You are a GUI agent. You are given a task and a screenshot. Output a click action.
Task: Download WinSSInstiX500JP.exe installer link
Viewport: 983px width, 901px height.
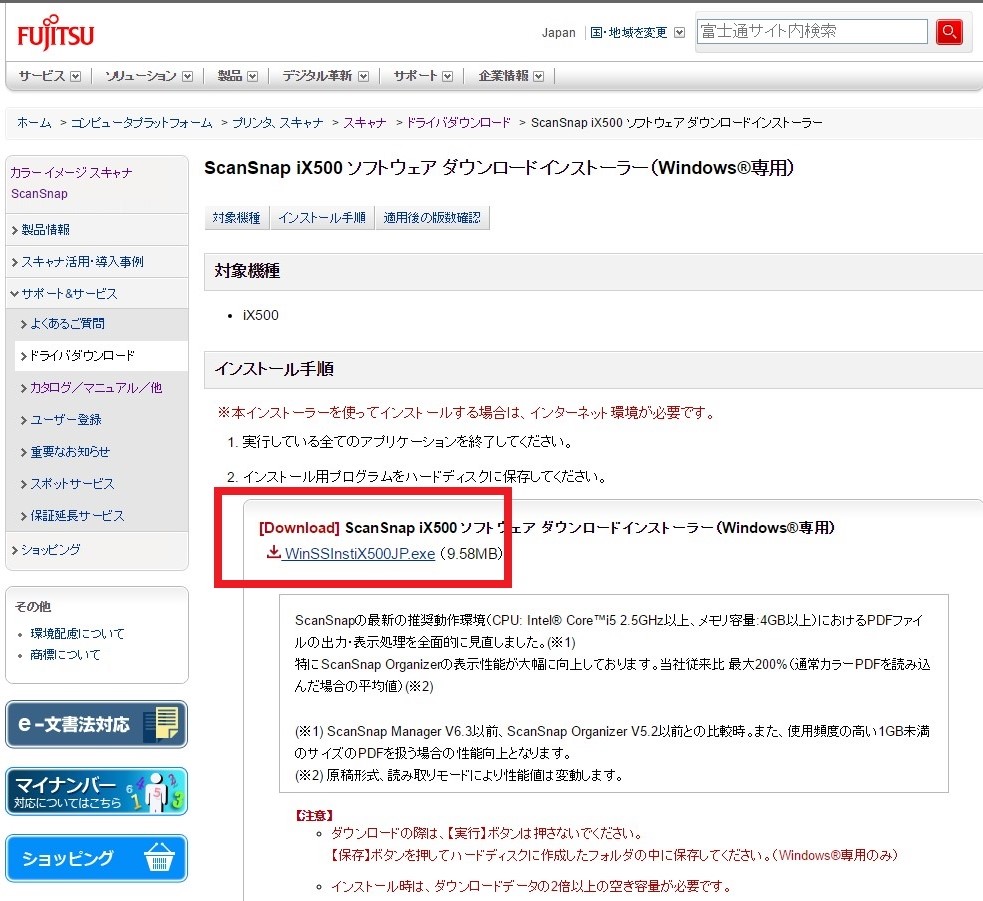(359, 554)
